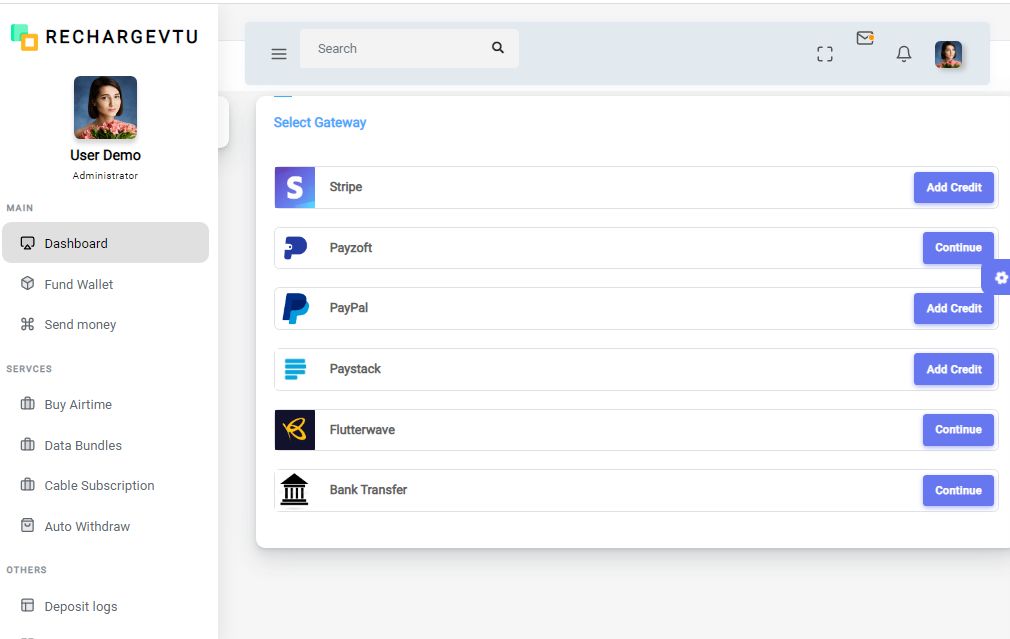
Task: Click the Stripe gateway label
Action: 346,187
